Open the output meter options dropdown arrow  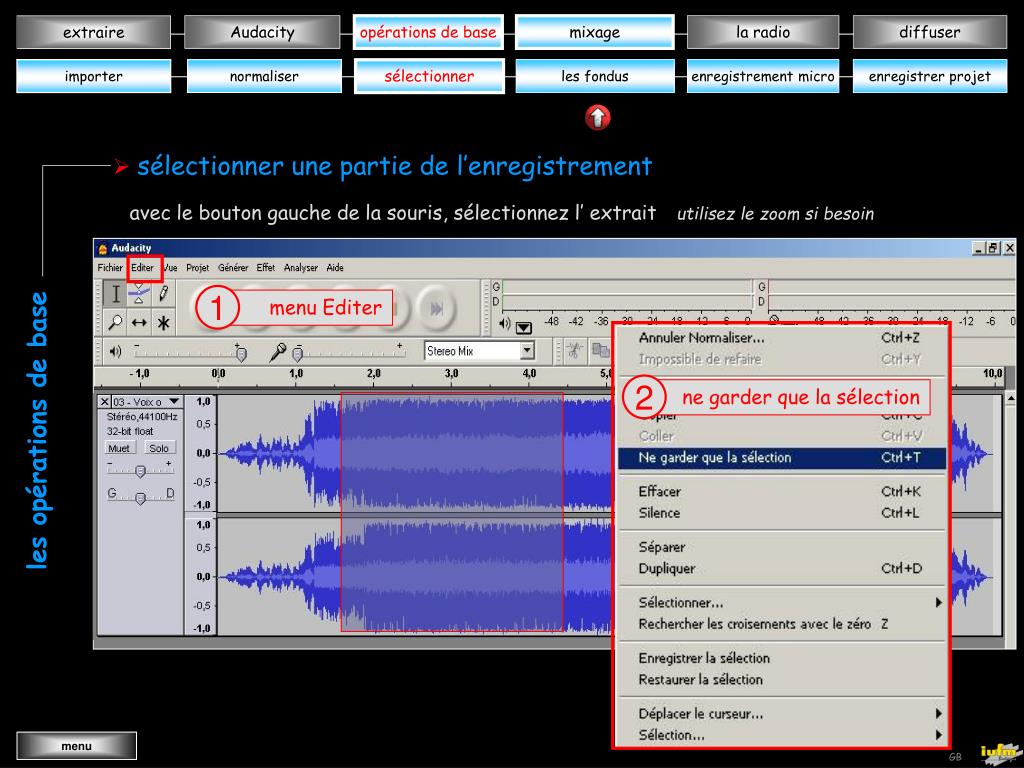coord(524,327)
